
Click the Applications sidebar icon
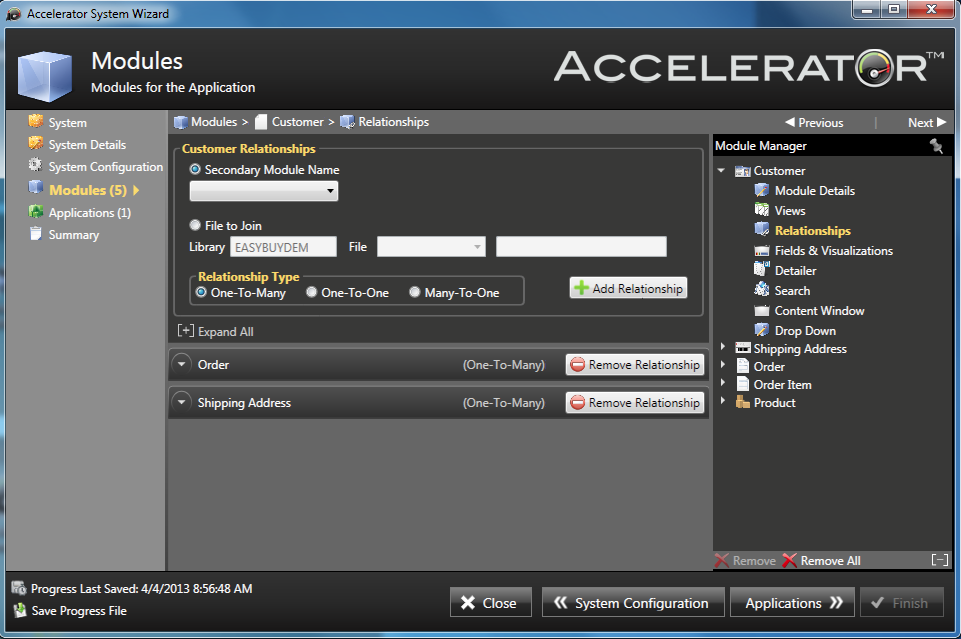pyautogui.click(x=36, y=211)
